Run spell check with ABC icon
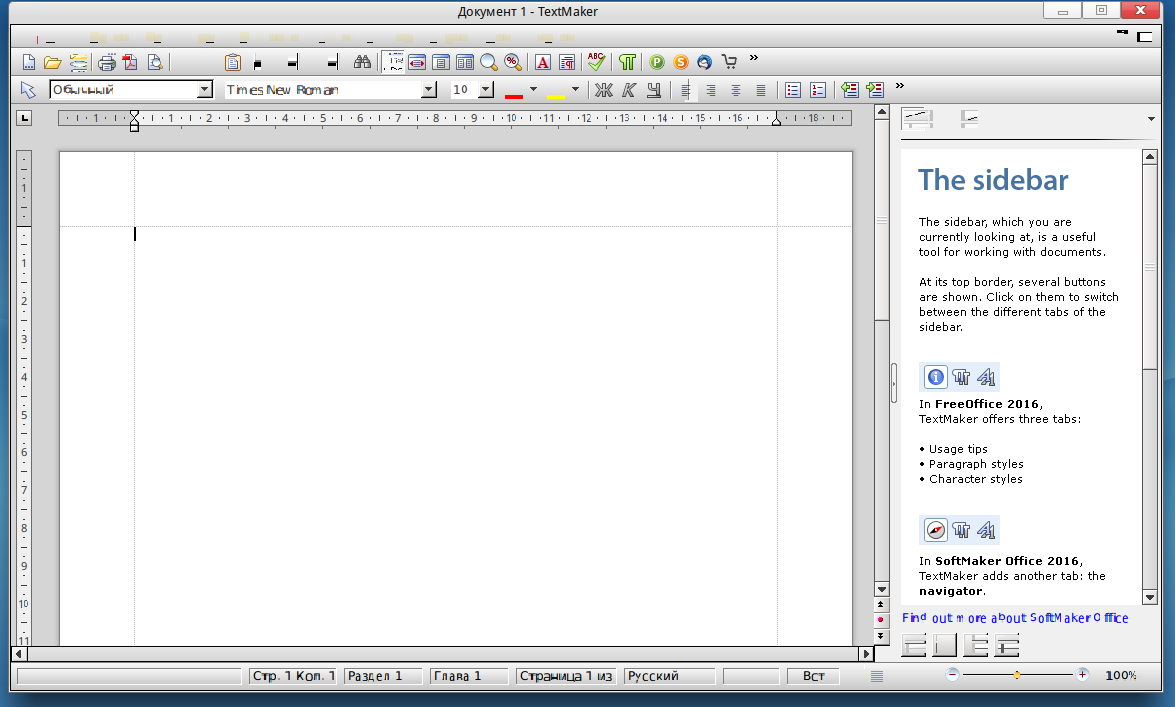The width and height of the screenshot is (1175, 707). pos(596,62)
